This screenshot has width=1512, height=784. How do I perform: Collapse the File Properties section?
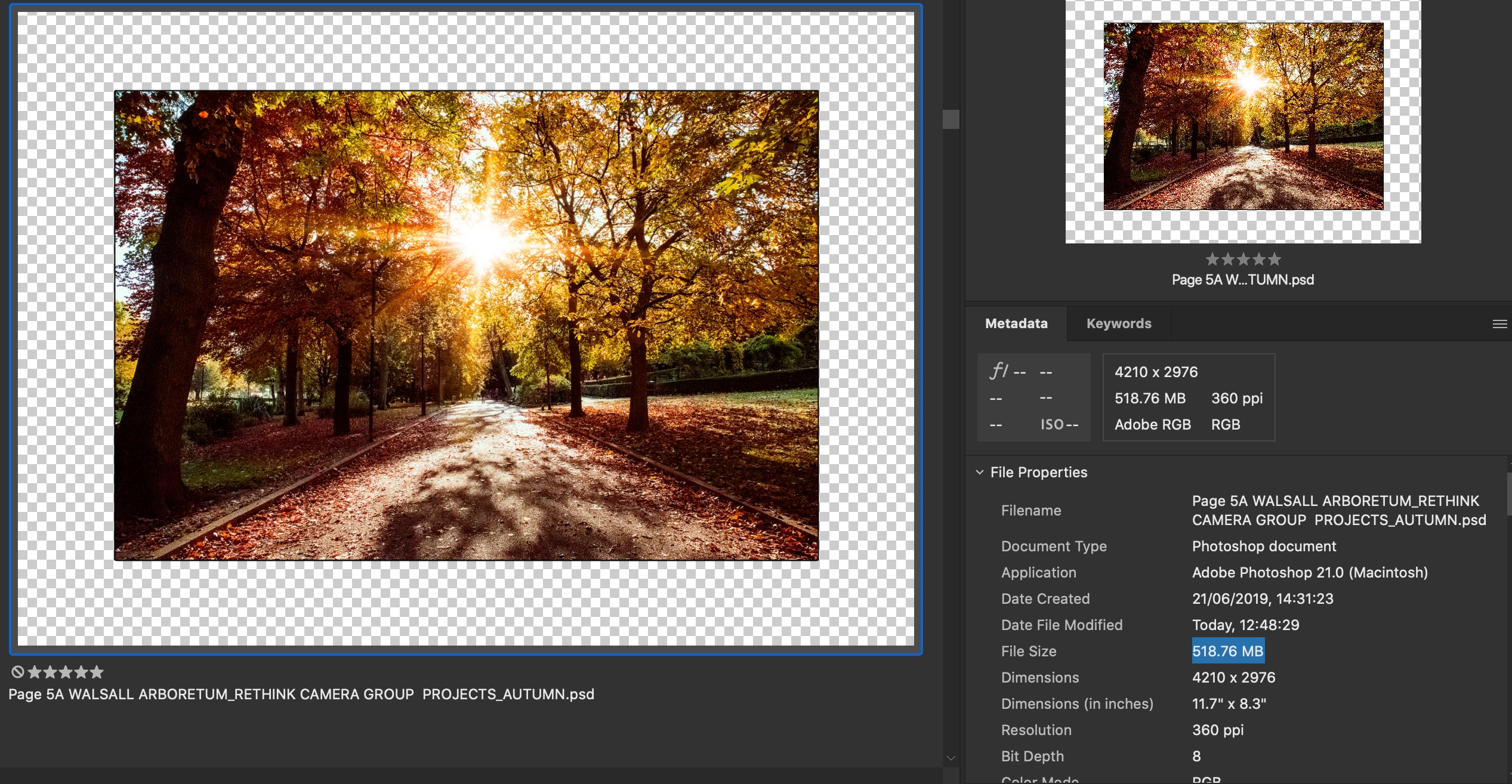[x=980, y=472]
